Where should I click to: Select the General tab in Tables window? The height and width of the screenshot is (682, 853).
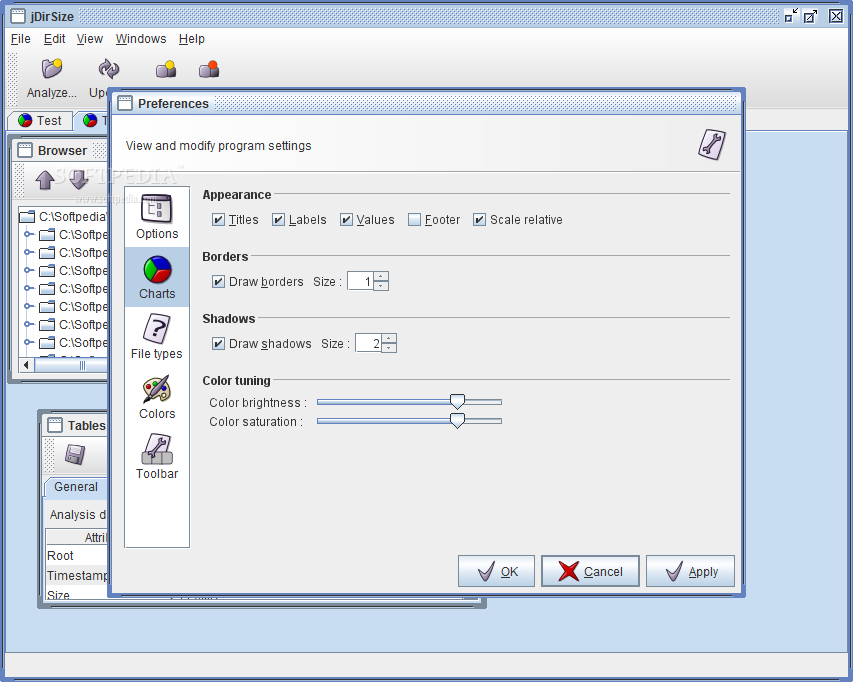[76, 487]
